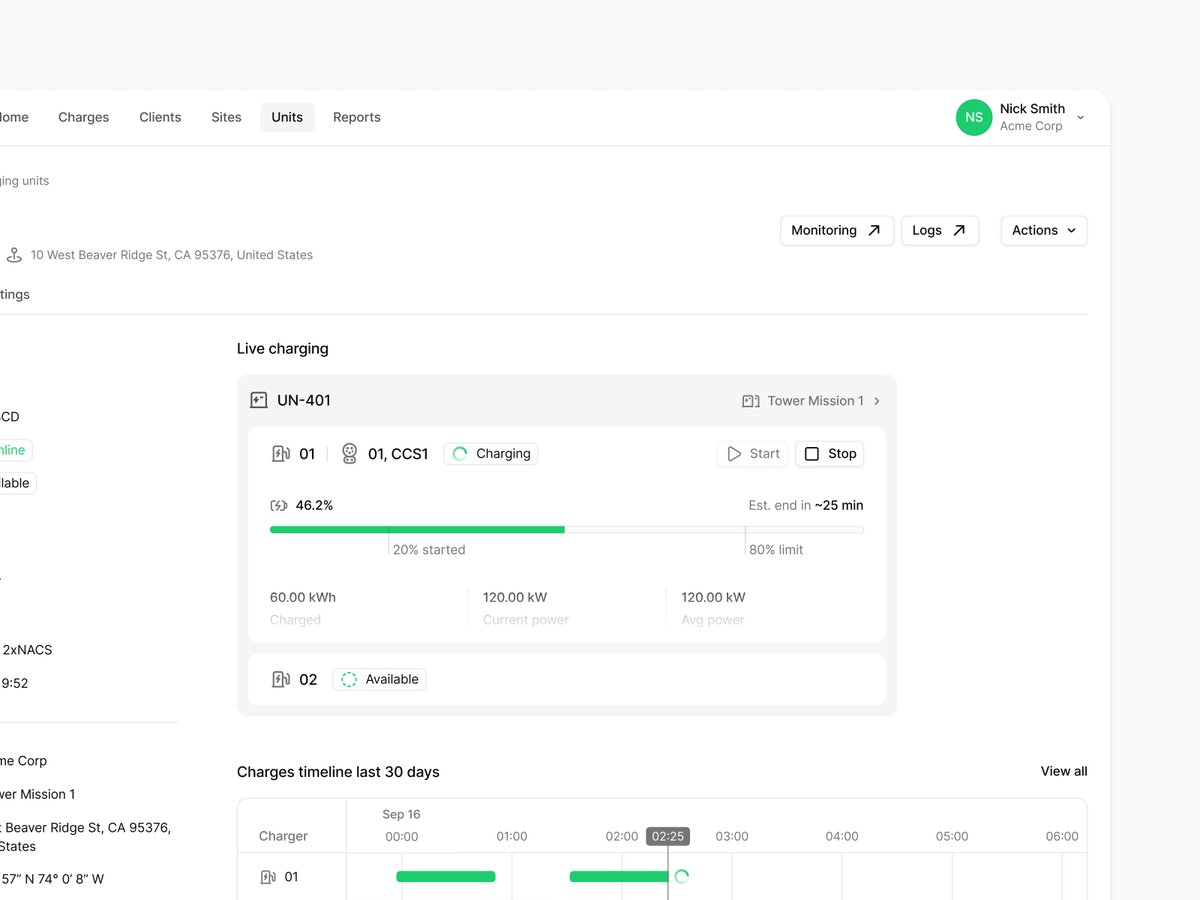The width and height of the screenshot is (1200, 900).
Task: Click the Sep 16 date label
Action: [x=401, y=814]
